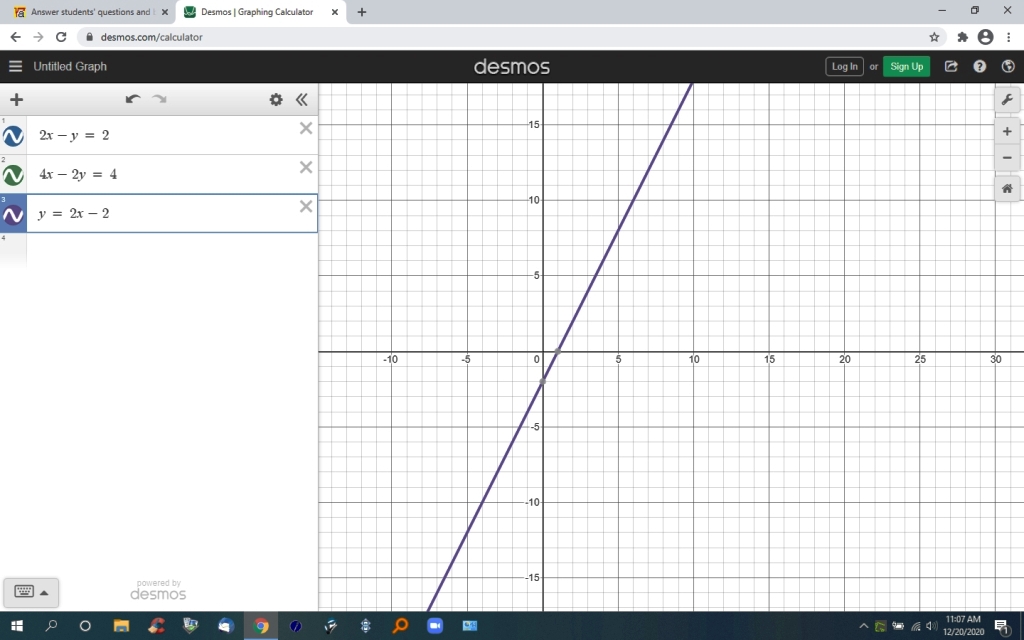Viewport: 1024px width, 640px height.
Task: Open the taskbar clock showing 11:07 AM
Action: coord(963,626)
